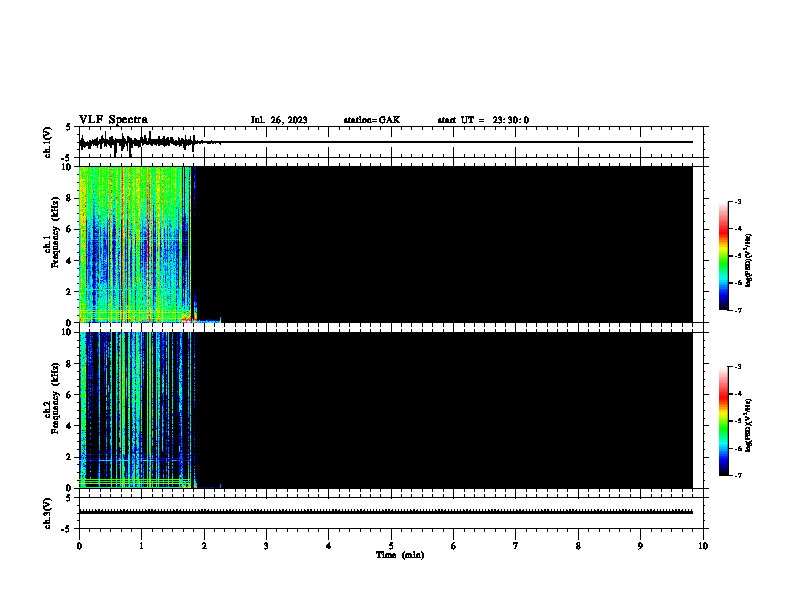792x612 pixels.
Task: Click the "8" kHz tick on ch.2 frequency axis
Action: 69,364
